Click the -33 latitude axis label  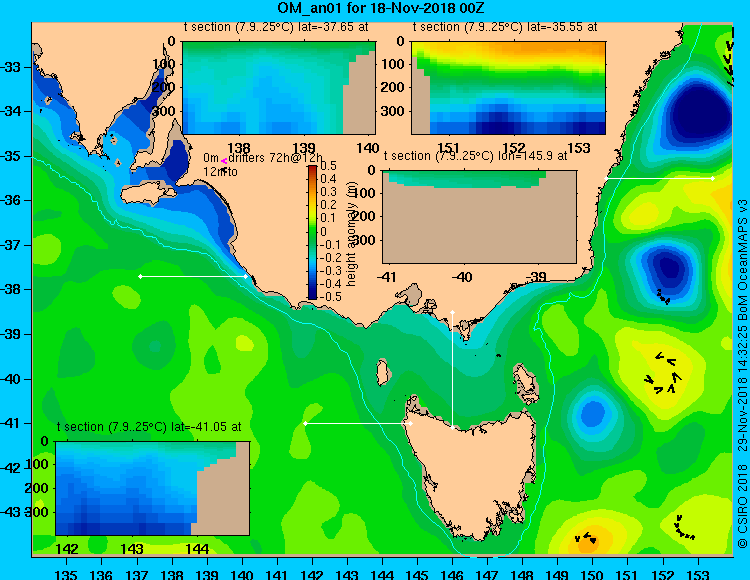tap(11, 67)
